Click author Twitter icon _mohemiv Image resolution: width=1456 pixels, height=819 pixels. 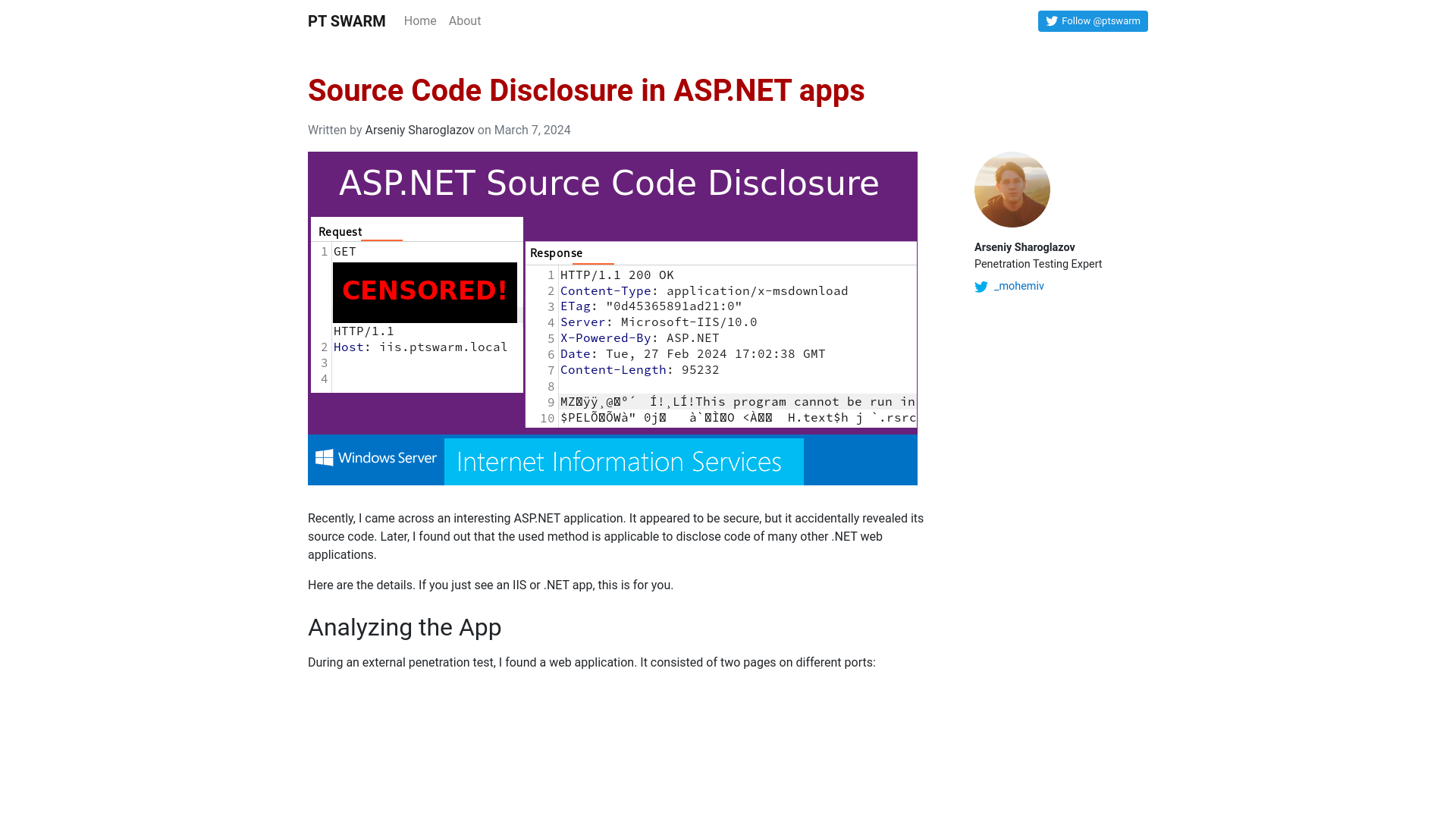click(x=981, y=286)
